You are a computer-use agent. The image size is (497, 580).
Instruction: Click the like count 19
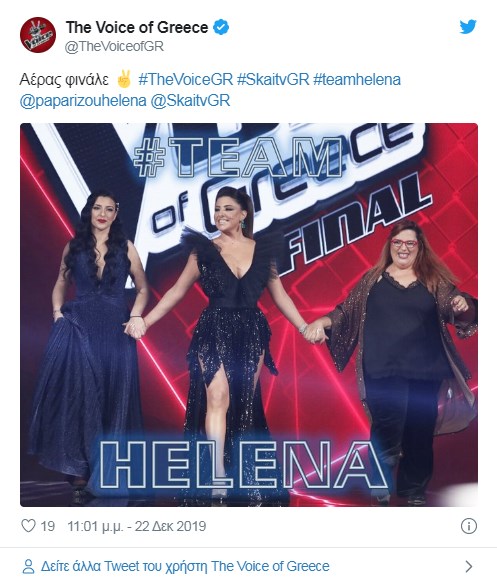click(48, 526)
